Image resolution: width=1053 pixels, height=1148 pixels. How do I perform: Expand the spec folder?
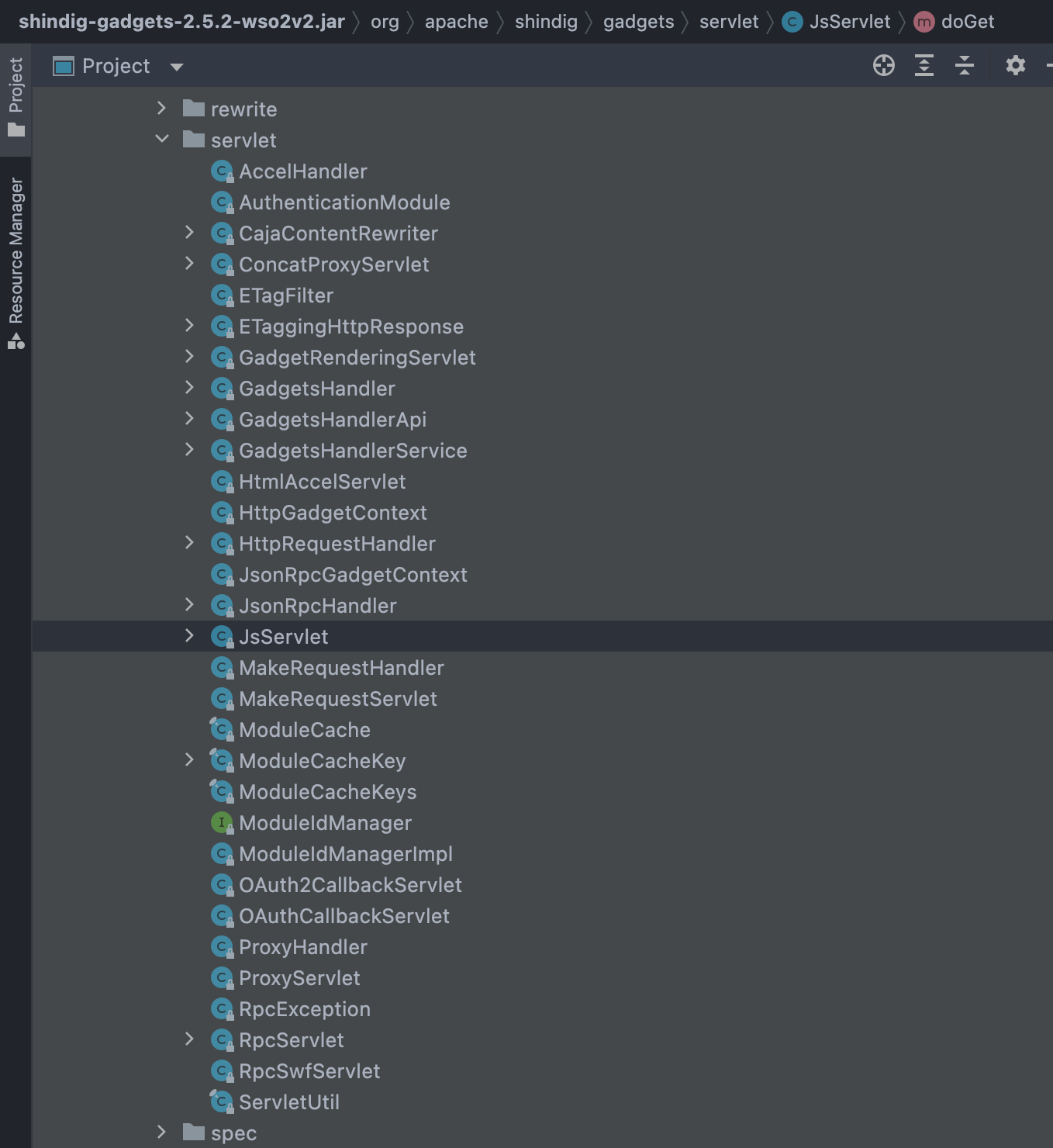pos(161,1132)
